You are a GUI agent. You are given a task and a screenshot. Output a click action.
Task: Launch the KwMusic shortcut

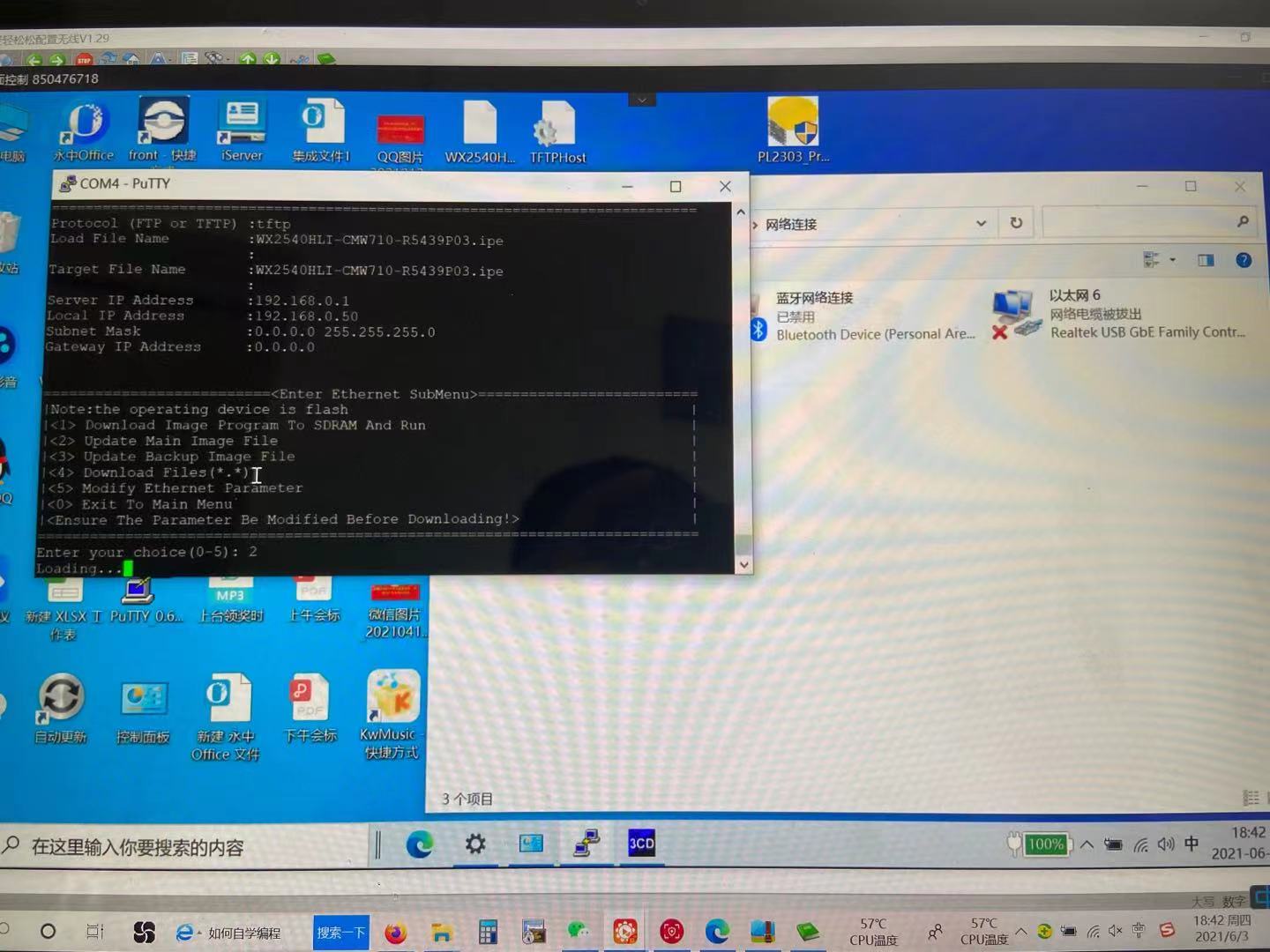click(392, 715)
